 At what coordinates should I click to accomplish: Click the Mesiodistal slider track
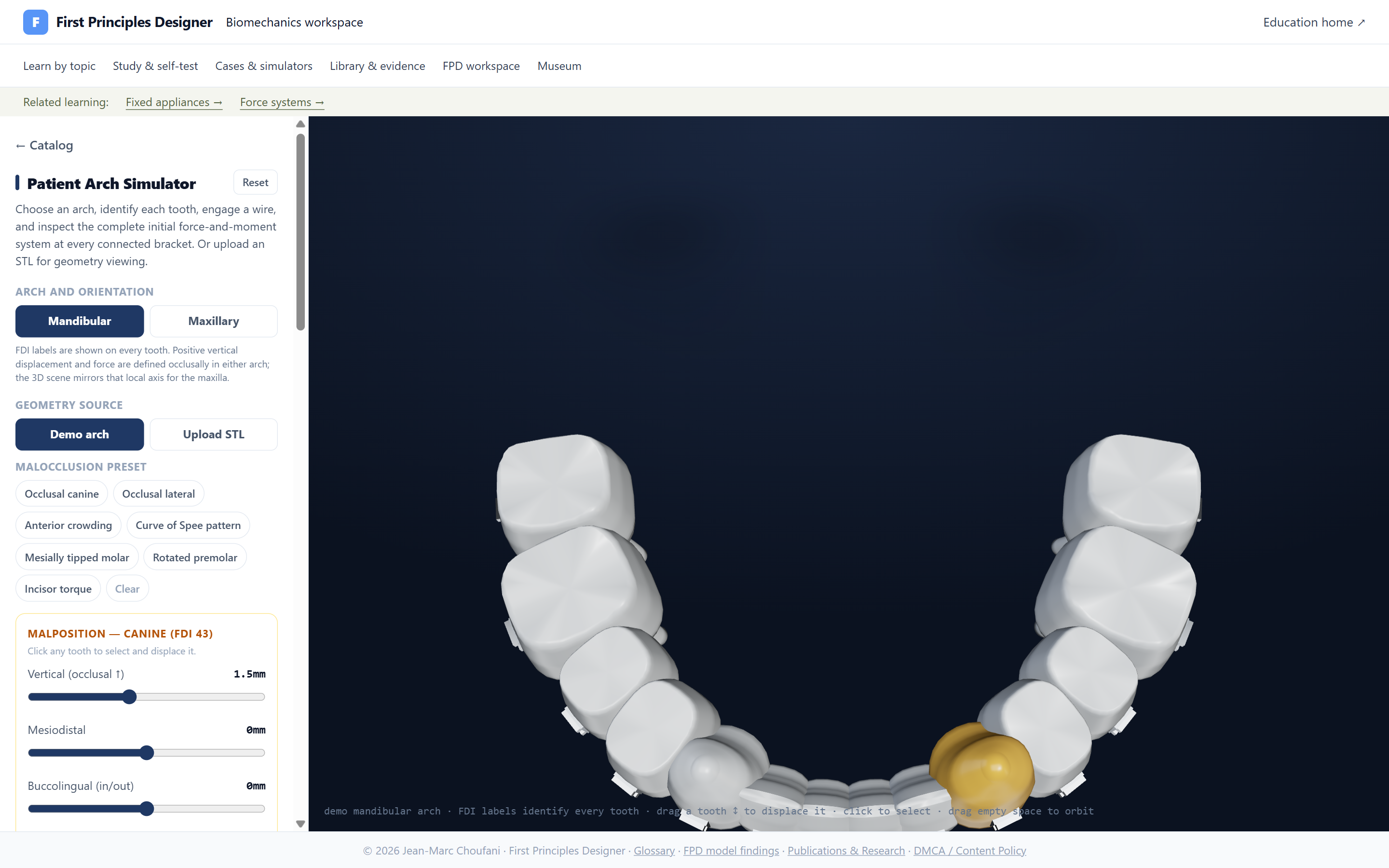(146, 753)
